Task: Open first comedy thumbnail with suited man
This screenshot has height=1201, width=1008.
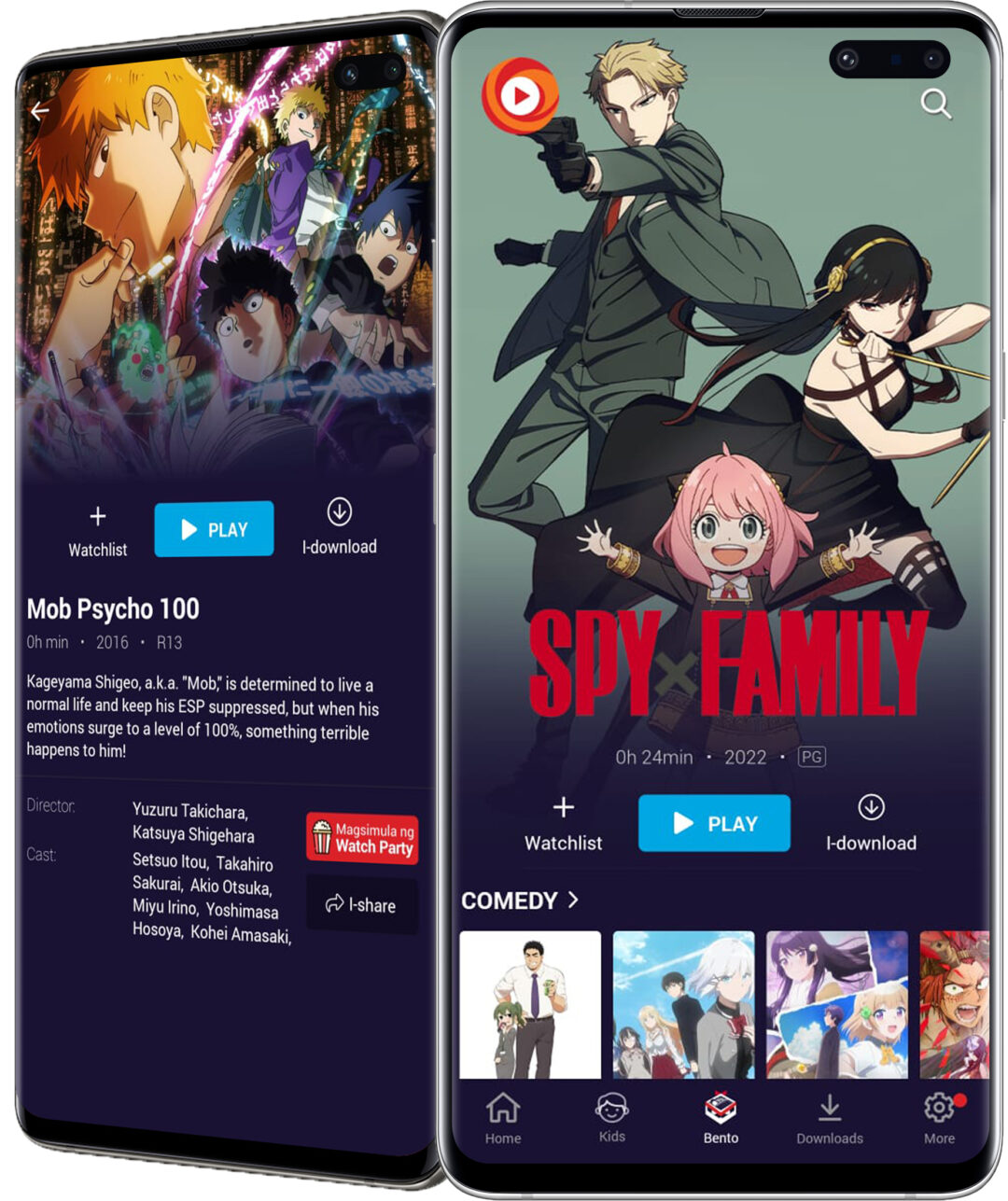Action: click(530, 1004)
